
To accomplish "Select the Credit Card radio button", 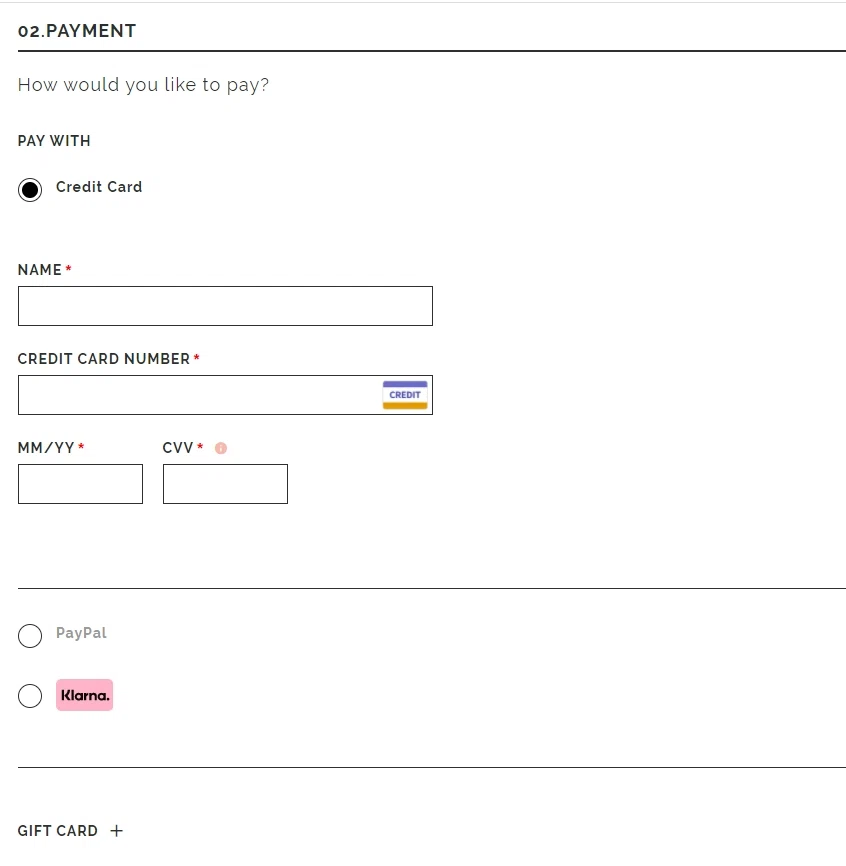I will tap(30, 190).
